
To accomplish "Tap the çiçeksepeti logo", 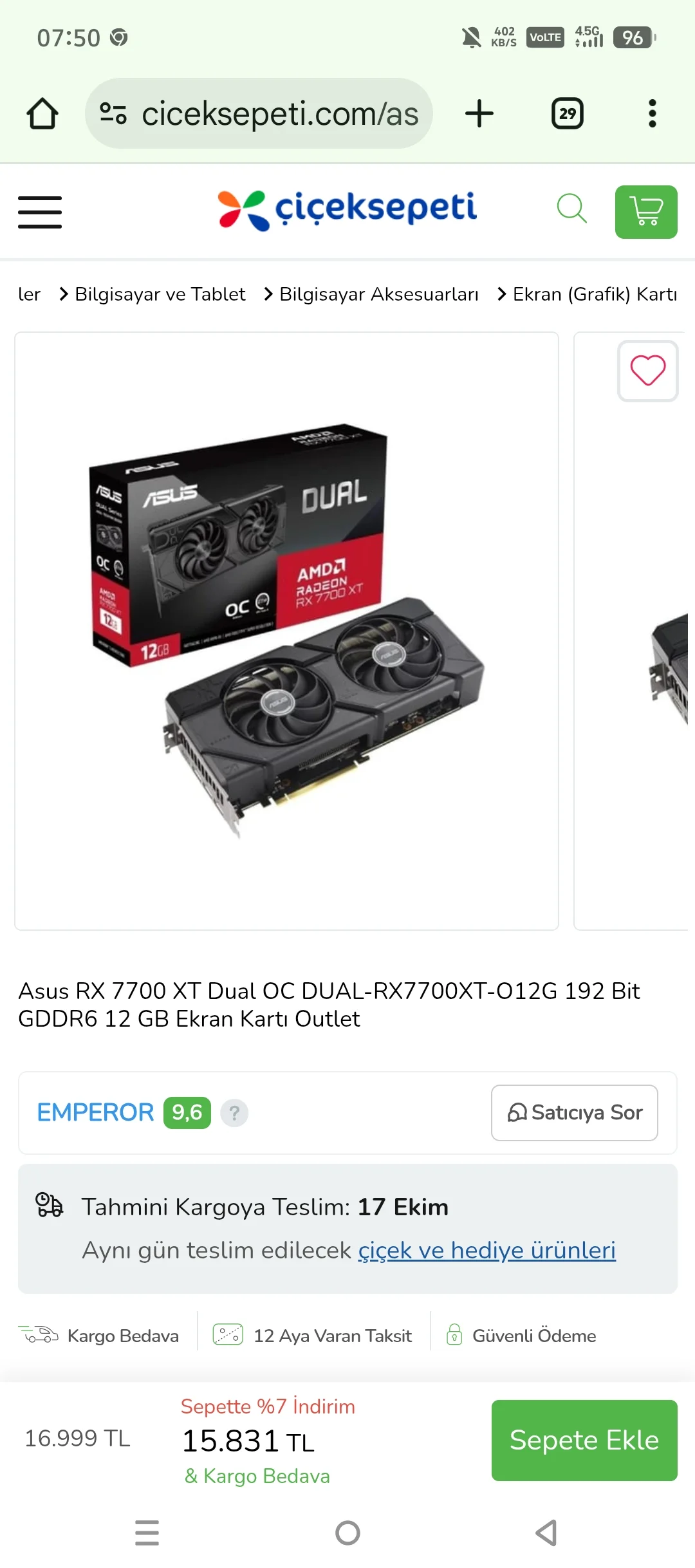I will pos(347,210).
